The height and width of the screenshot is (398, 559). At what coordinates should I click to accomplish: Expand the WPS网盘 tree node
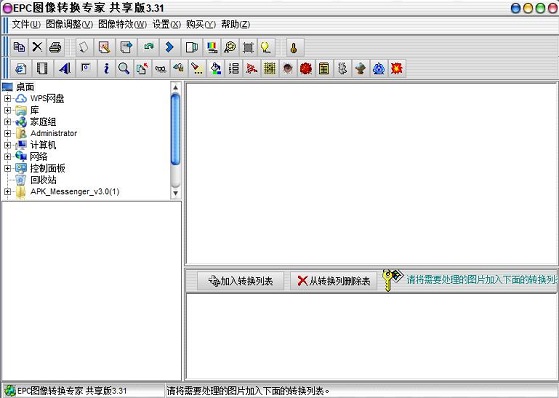coord(7,98)
